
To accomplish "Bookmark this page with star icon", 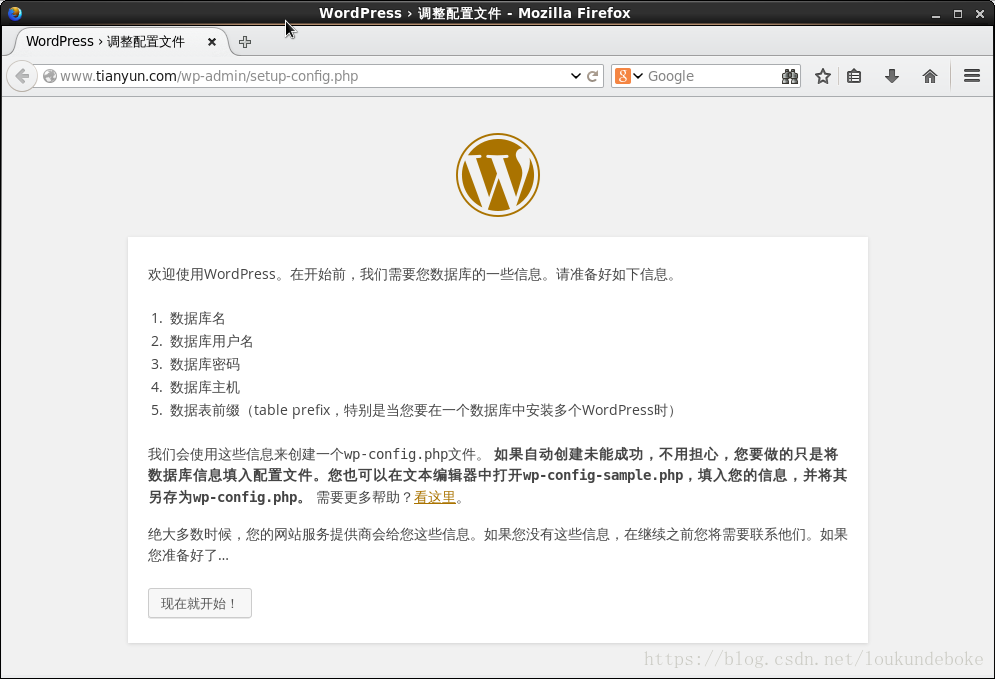I will click(823, 76).
